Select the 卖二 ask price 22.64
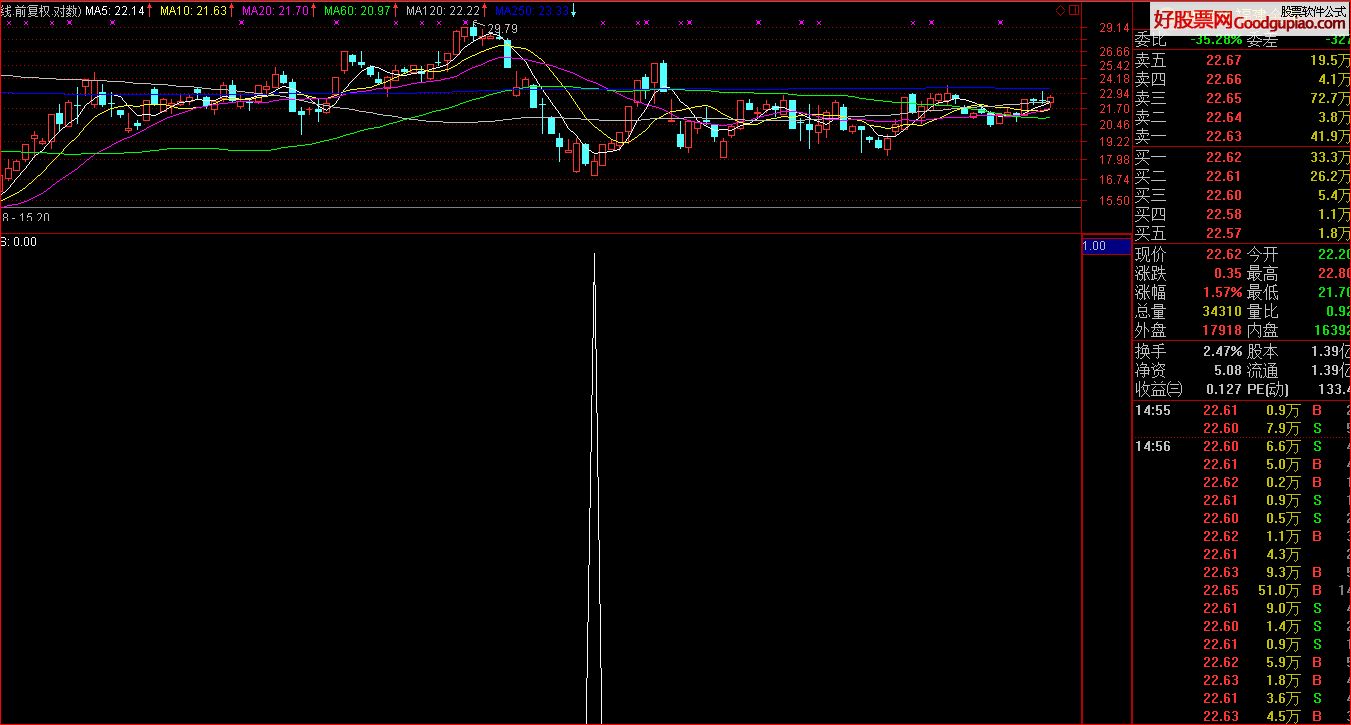 coord(1223,118)
